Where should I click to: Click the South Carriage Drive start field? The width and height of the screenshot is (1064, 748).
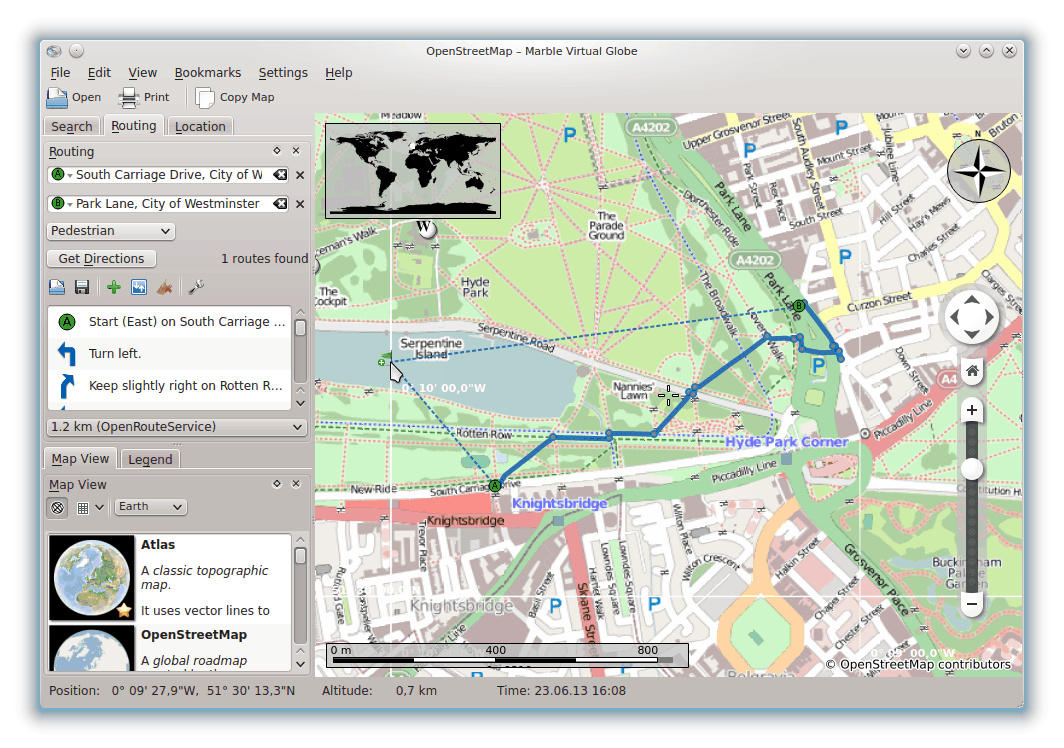coord(169,175)
